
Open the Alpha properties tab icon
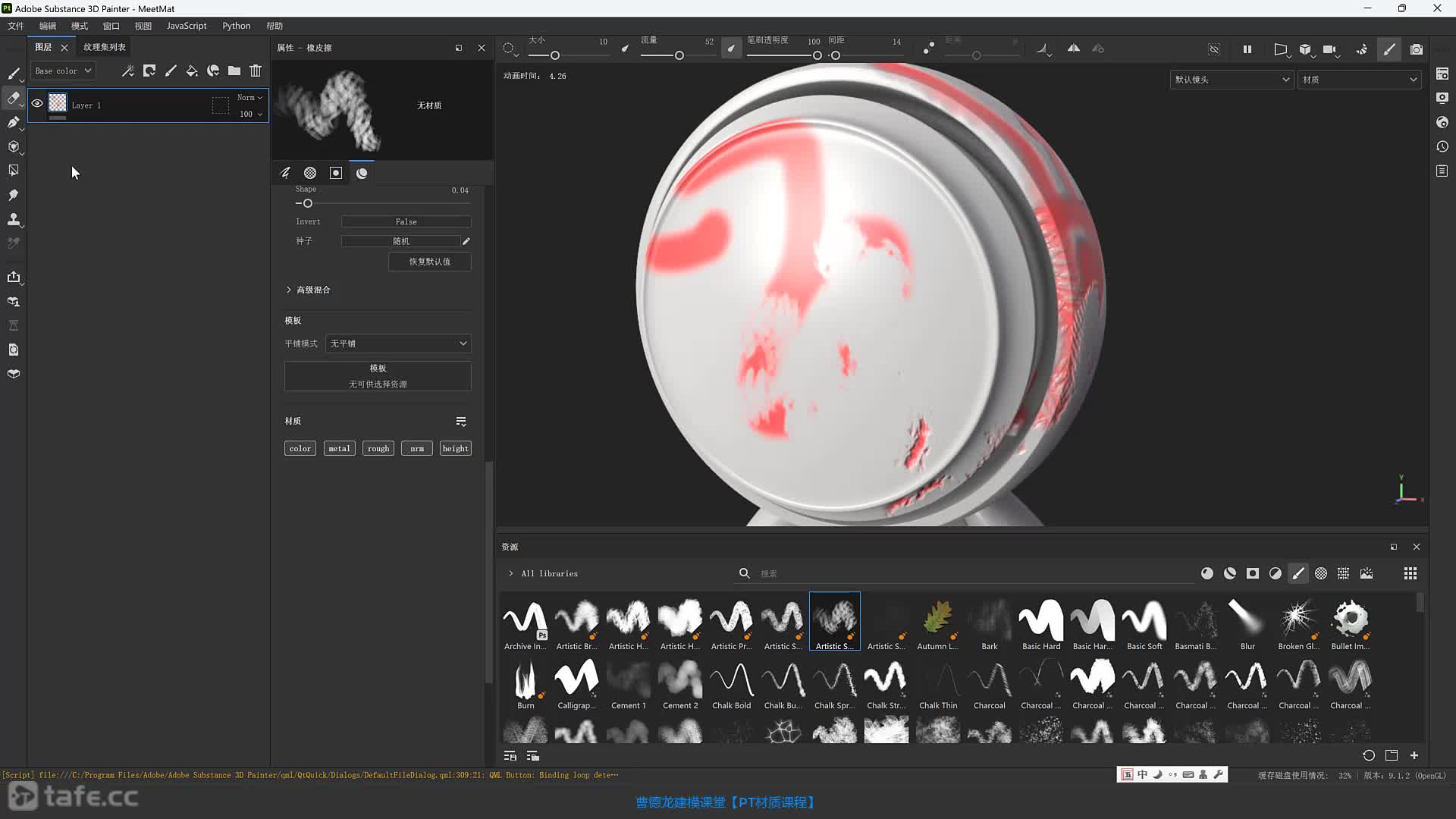(310, 173)
